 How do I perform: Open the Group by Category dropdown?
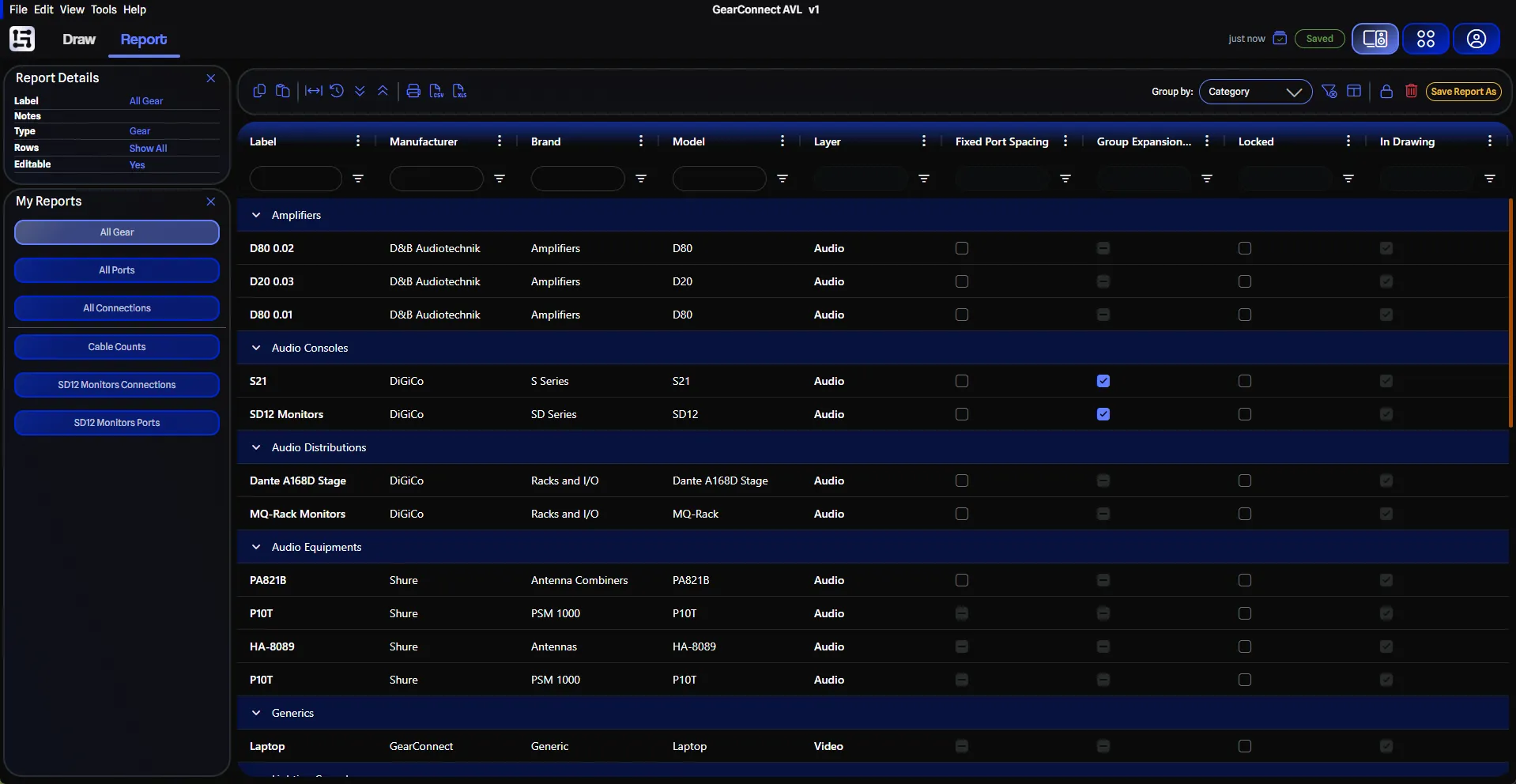pyautogui.click(x=1255, y=92)
